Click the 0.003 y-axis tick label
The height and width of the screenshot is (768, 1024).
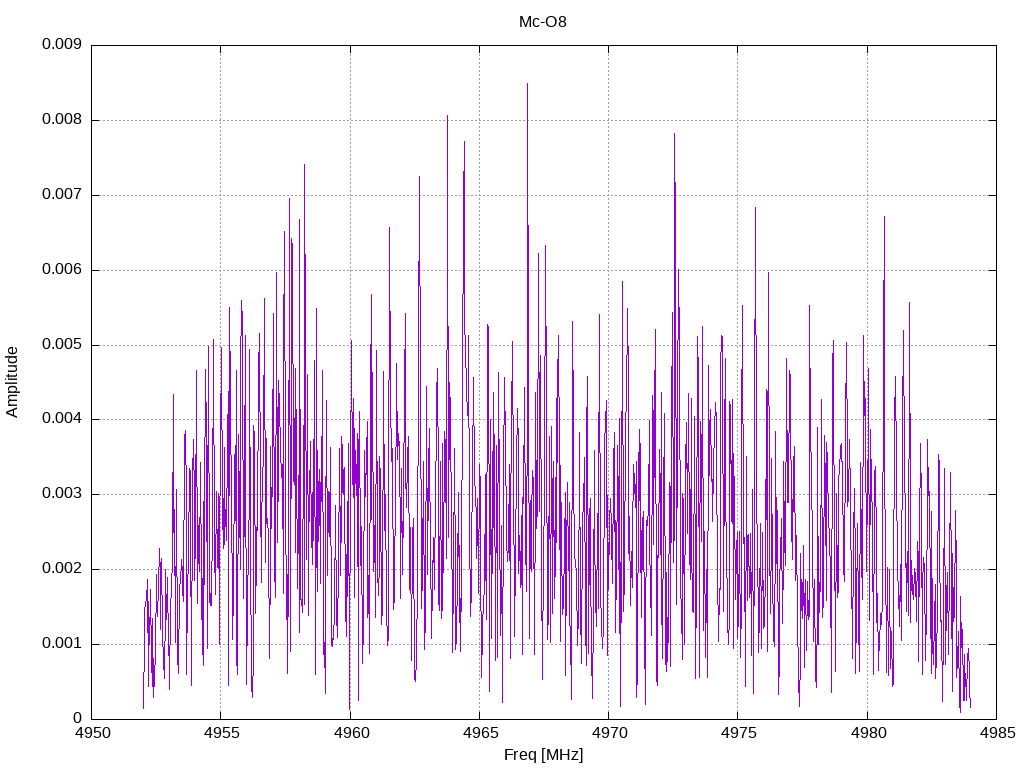coord(62,494)
